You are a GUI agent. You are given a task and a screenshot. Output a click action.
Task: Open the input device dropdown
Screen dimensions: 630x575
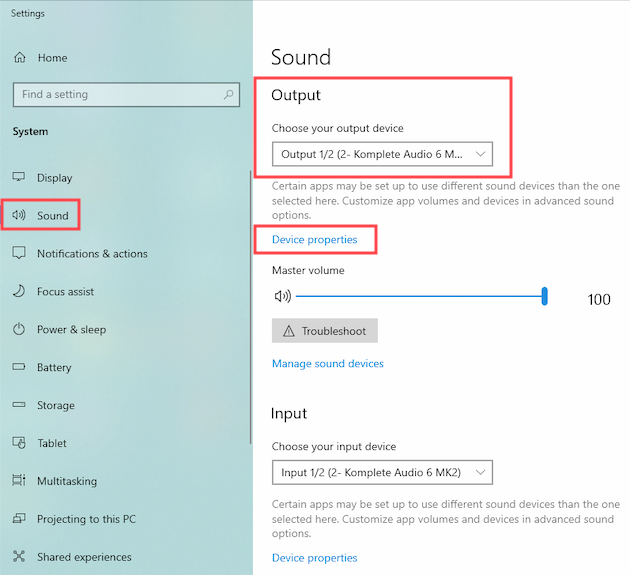pyautogui.click(x=382, y=472)
